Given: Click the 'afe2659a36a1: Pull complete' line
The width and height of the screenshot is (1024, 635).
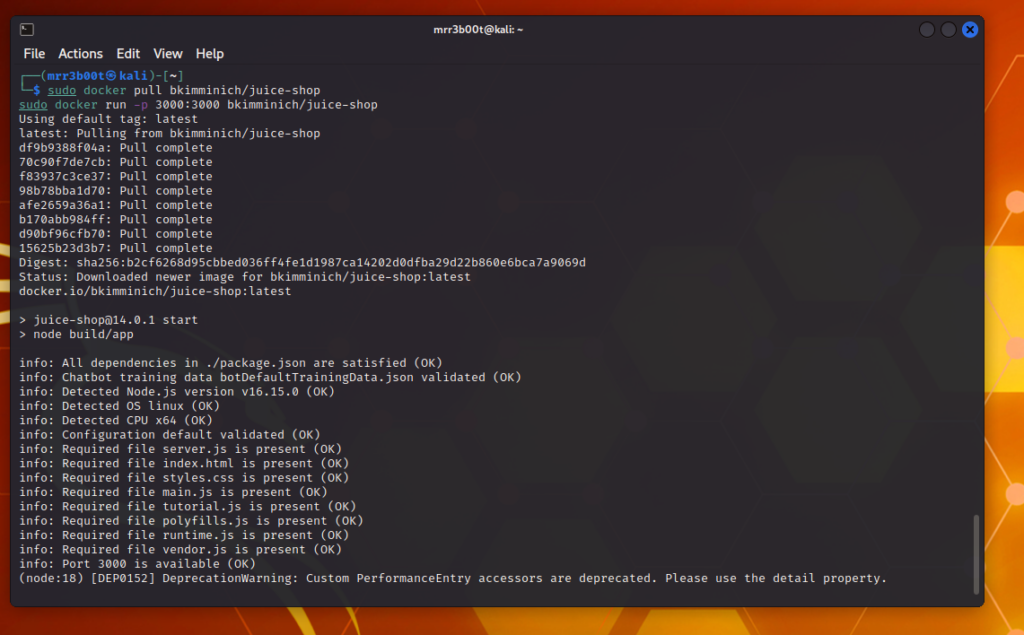Looking at the screenshot, I should pyautogui.click(x=116, y=205).
